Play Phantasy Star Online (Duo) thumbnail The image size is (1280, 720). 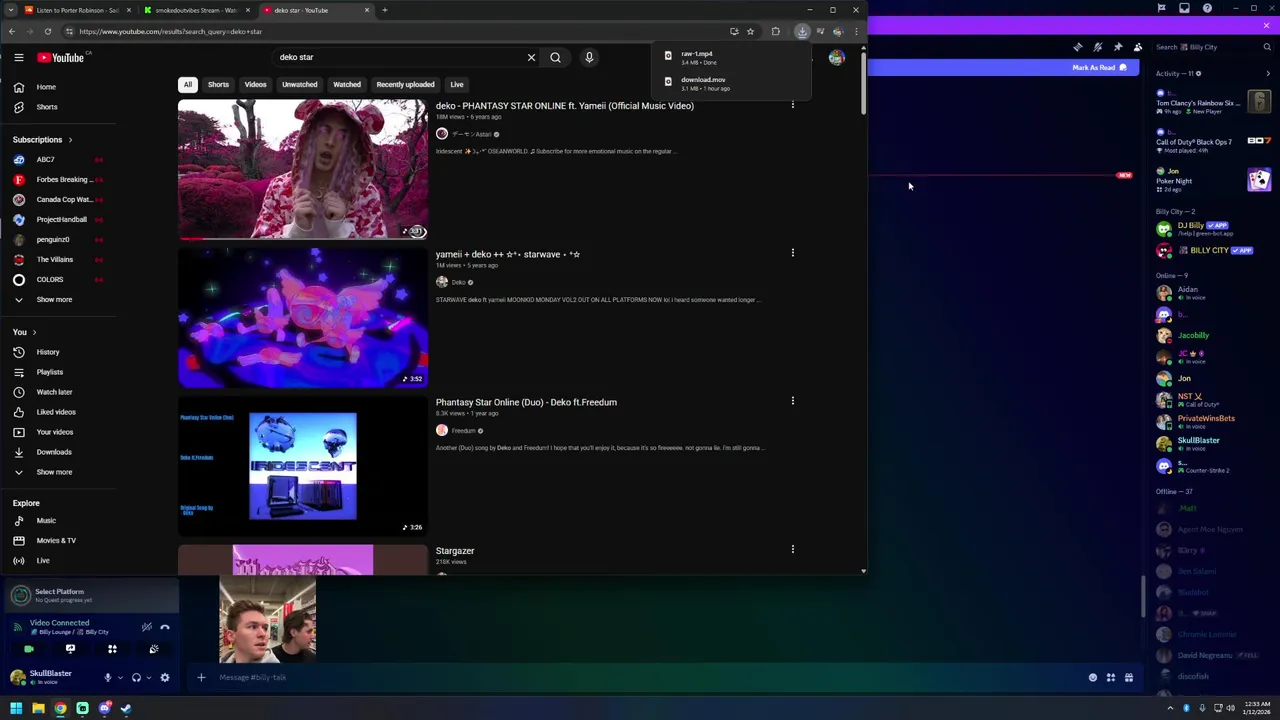pyautogui.click(x=303, y=466)
